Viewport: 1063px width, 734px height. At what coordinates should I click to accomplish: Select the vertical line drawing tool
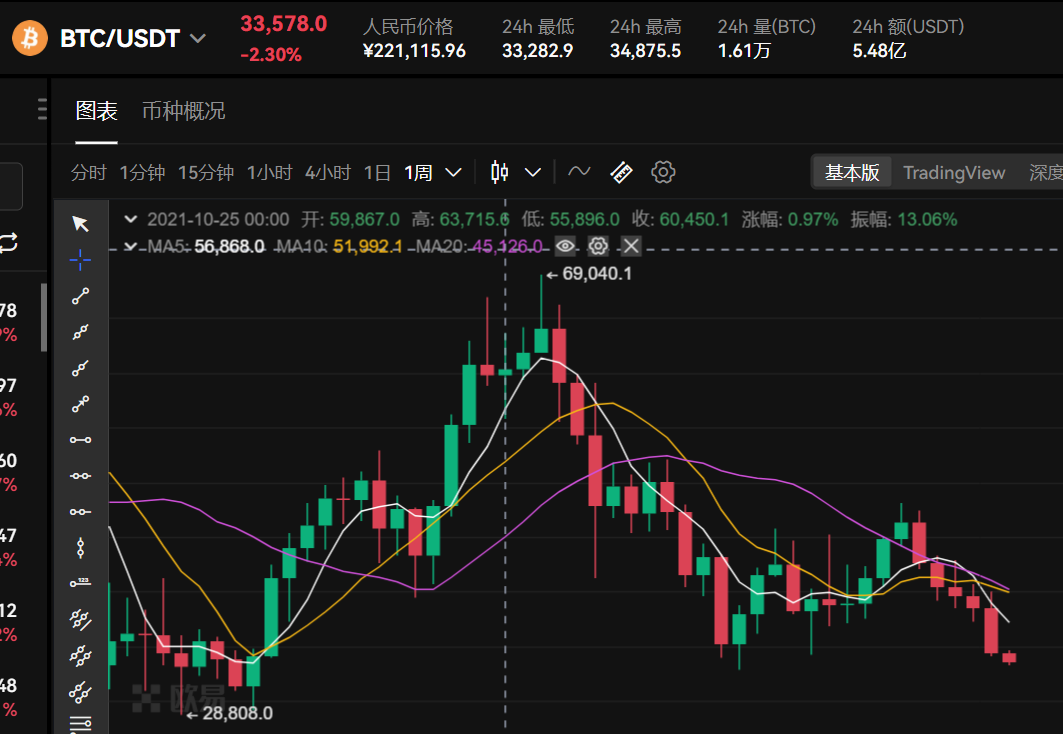point(81,547)
